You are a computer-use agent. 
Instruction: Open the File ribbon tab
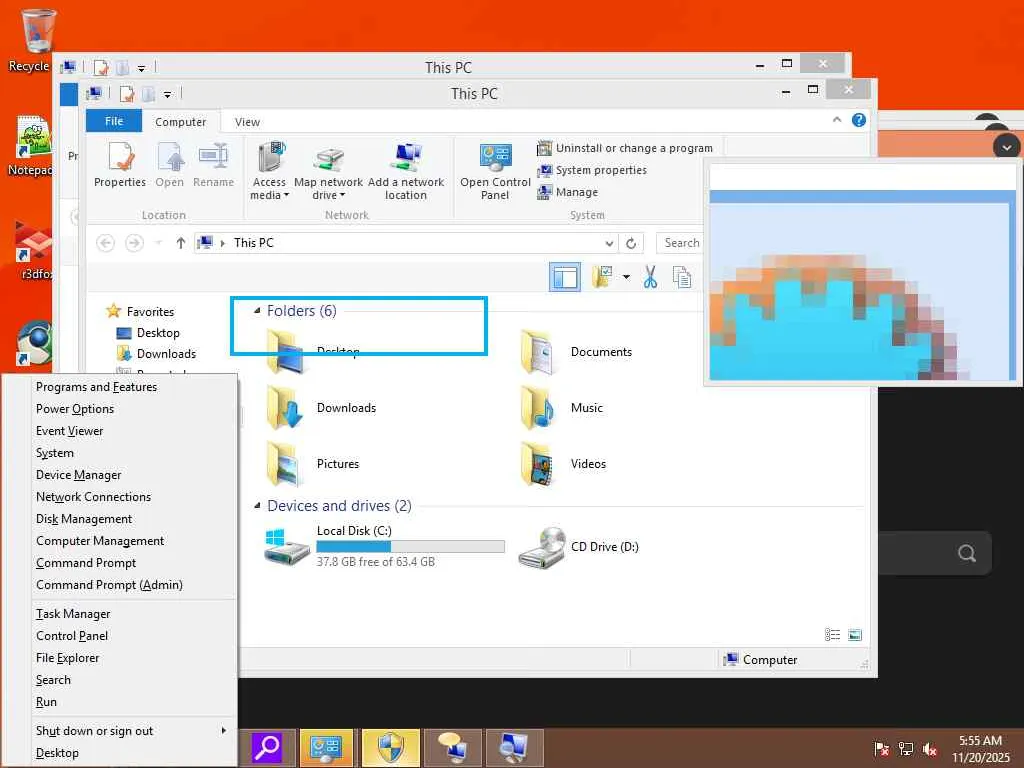point(114,121)
